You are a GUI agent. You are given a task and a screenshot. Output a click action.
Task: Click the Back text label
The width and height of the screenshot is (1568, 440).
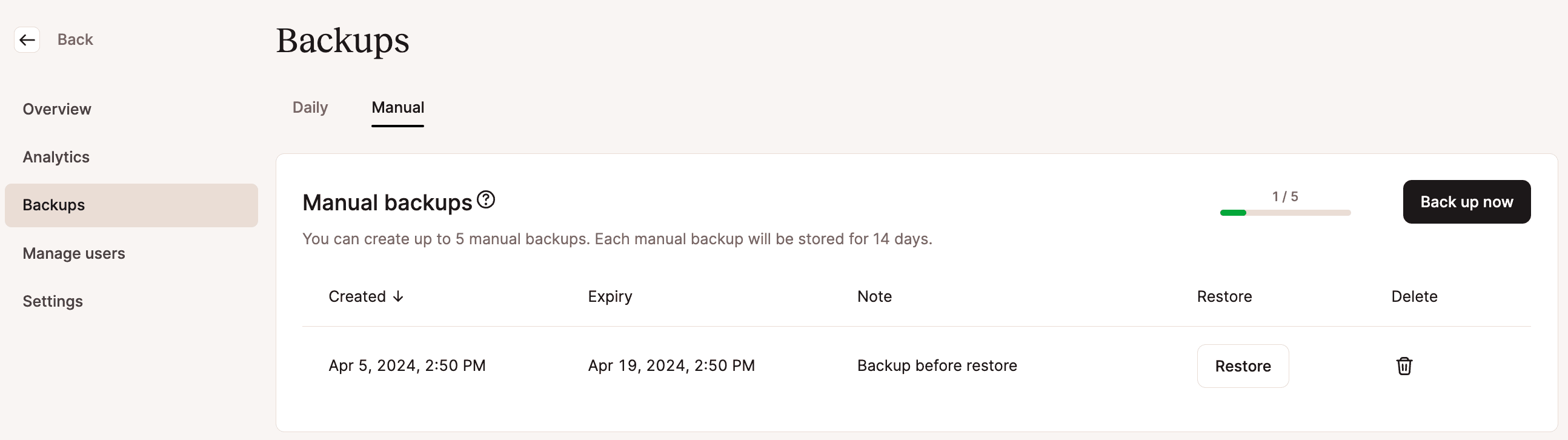pyautogui.click(x=75, y=39)
